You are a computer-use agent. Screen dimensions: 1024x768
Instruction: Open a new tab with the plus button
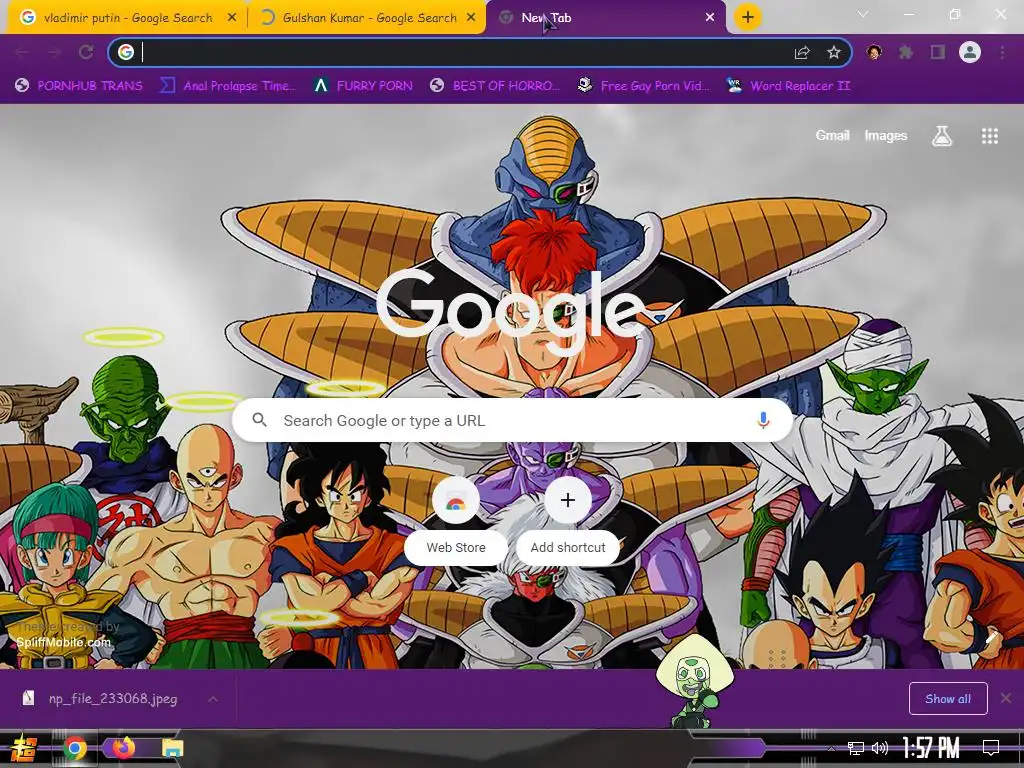click(748, 17)
